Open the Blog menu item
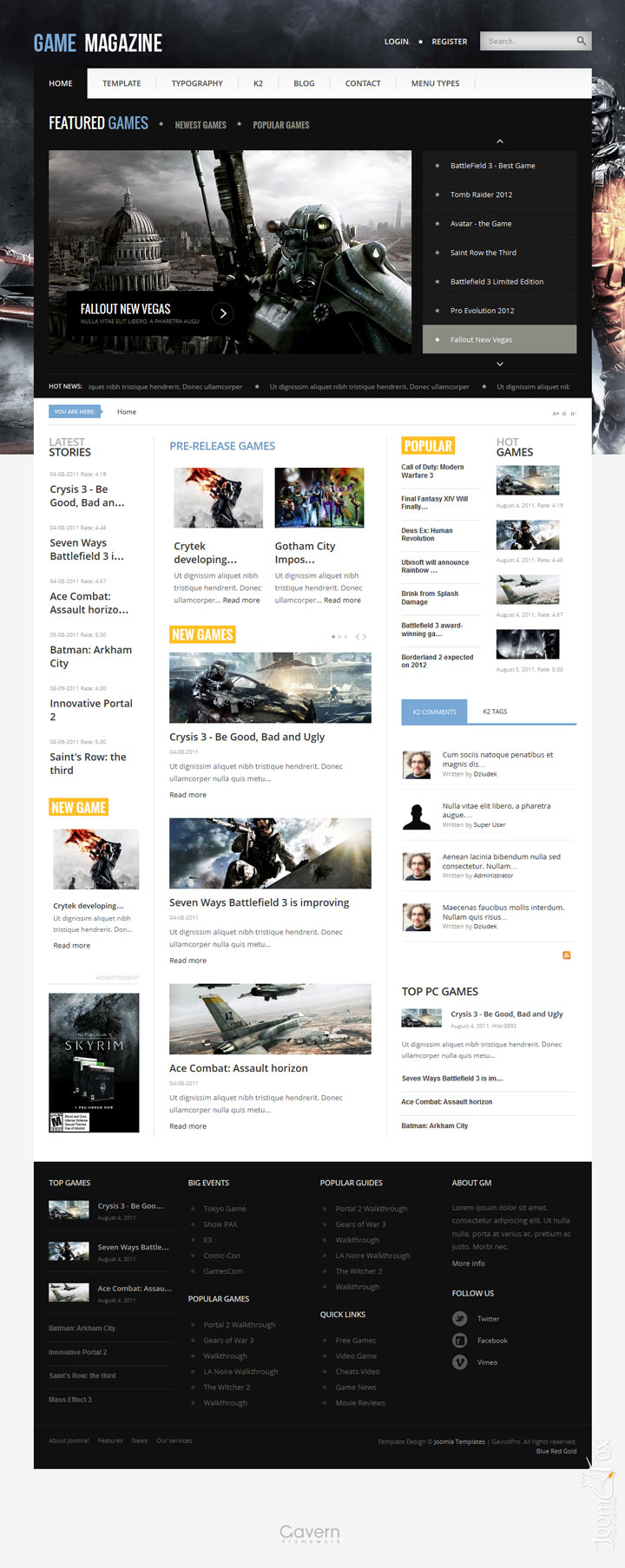This screenshot has height=1568, width=625. (304, 83)
